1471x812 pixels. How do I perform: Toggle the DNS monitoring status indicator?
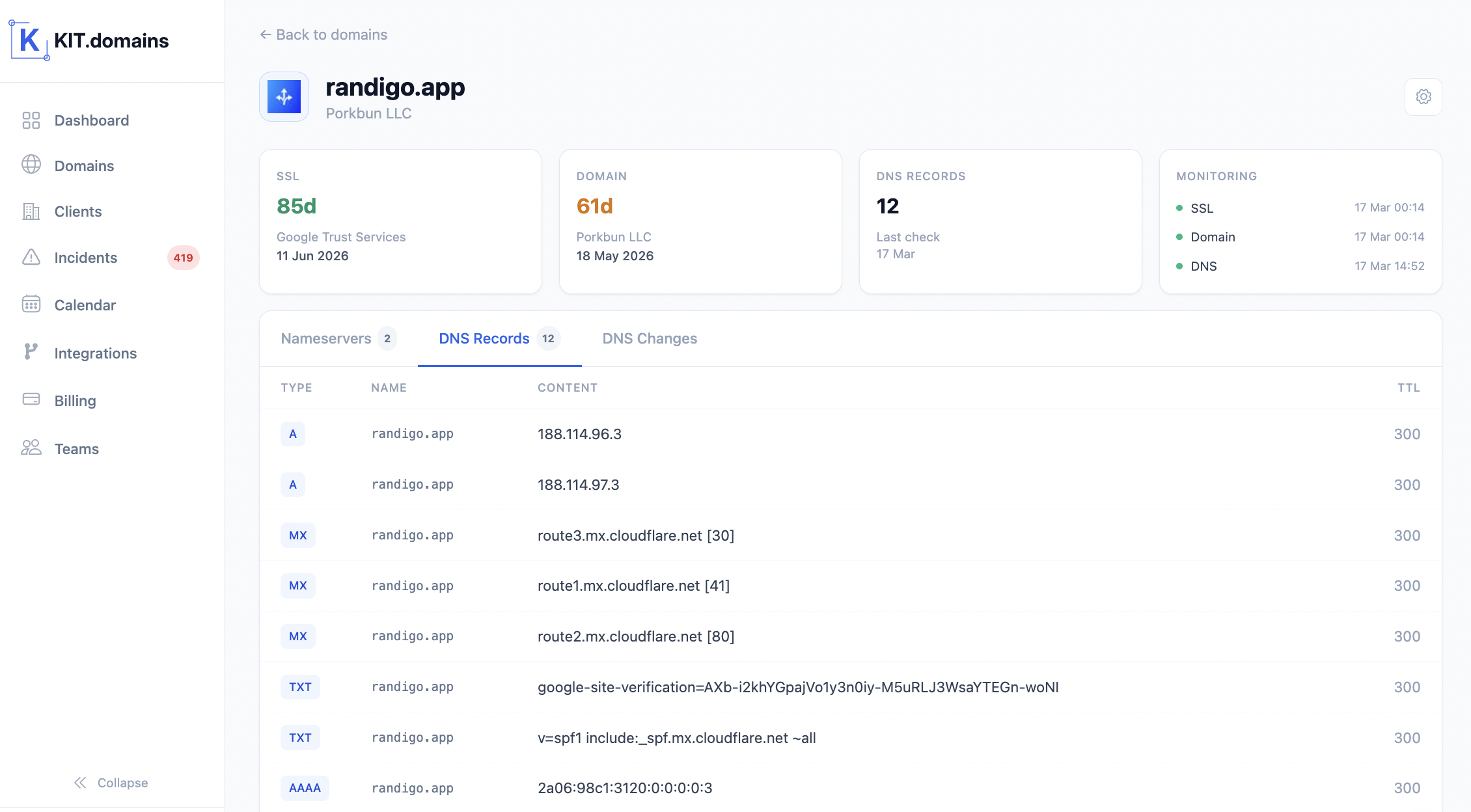tap(1179, 265)
